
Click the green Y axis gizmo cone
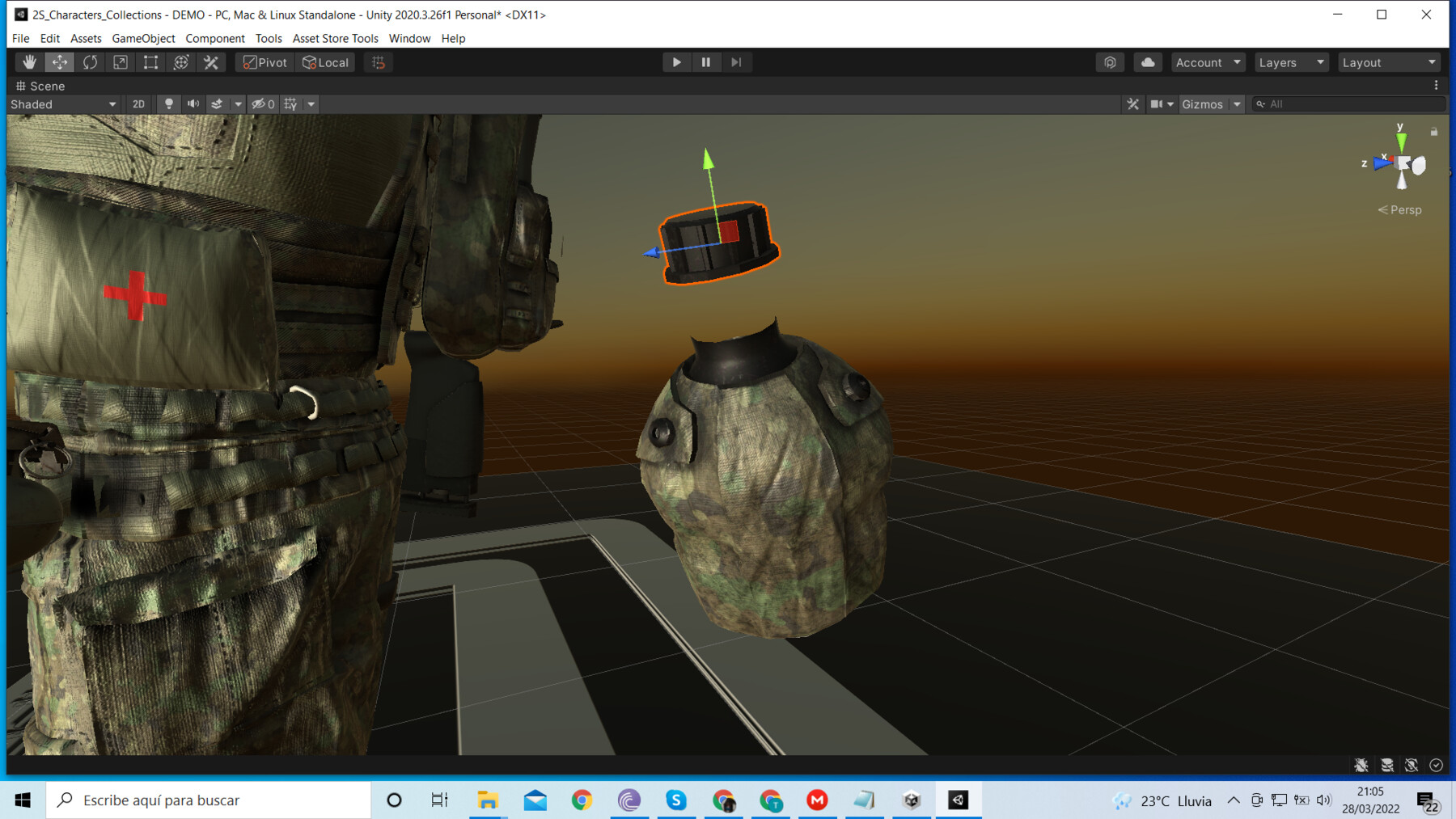coord(1401,141)
